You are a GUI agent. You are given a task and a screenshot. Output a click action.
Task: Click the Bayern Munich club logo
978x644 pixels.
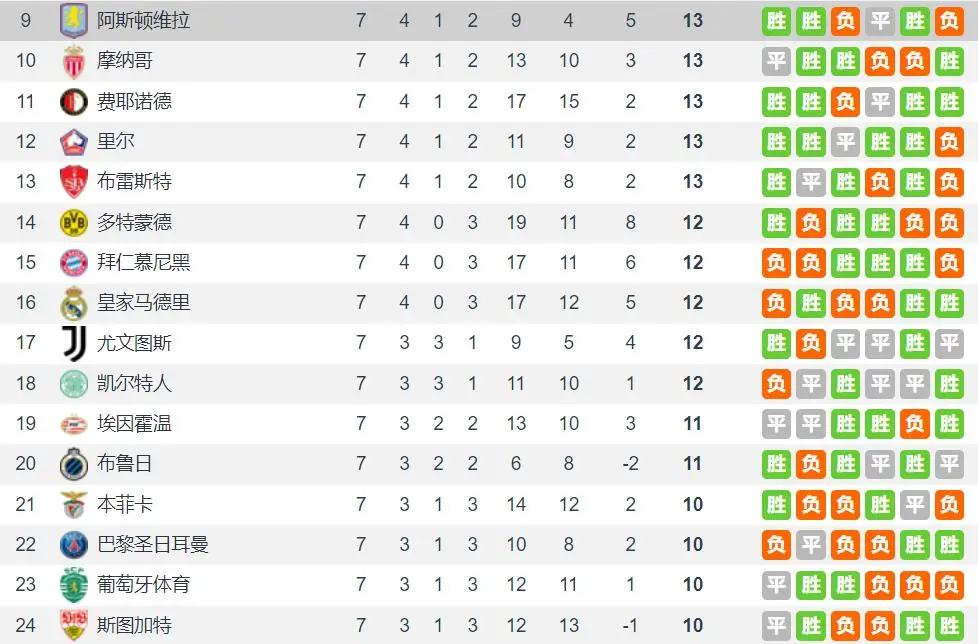pyautogui.click(x=74, y=262)
